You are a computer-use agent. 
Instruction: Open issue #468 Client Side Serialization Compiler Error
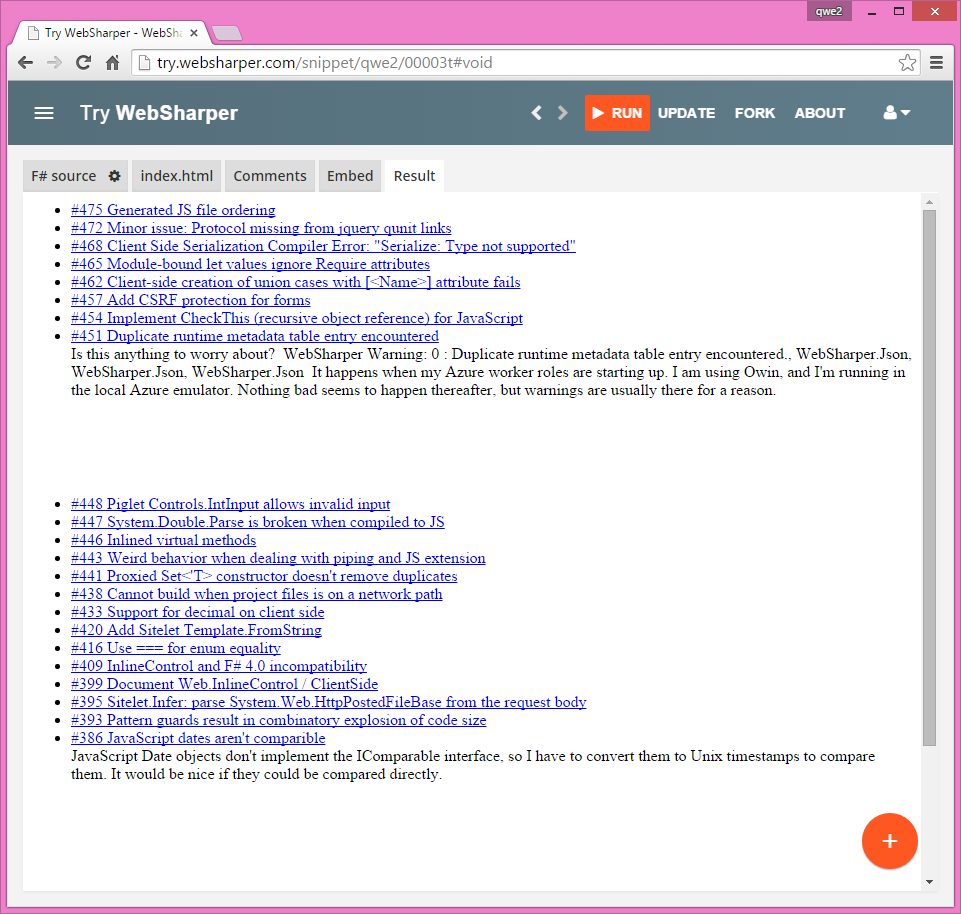tap(323, 246)
